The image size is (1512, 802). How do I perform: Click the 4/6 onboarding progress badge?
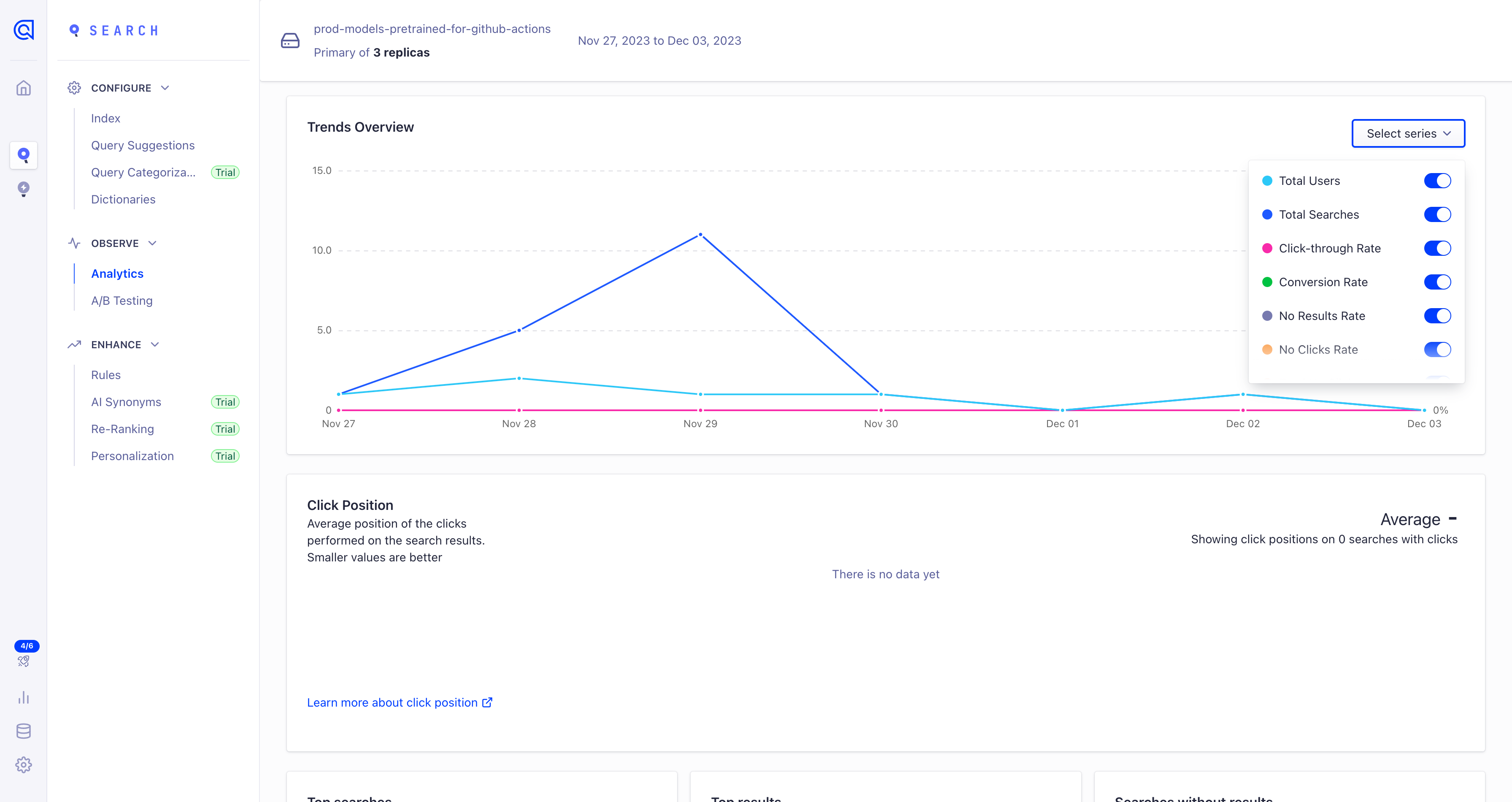[27, 645]
